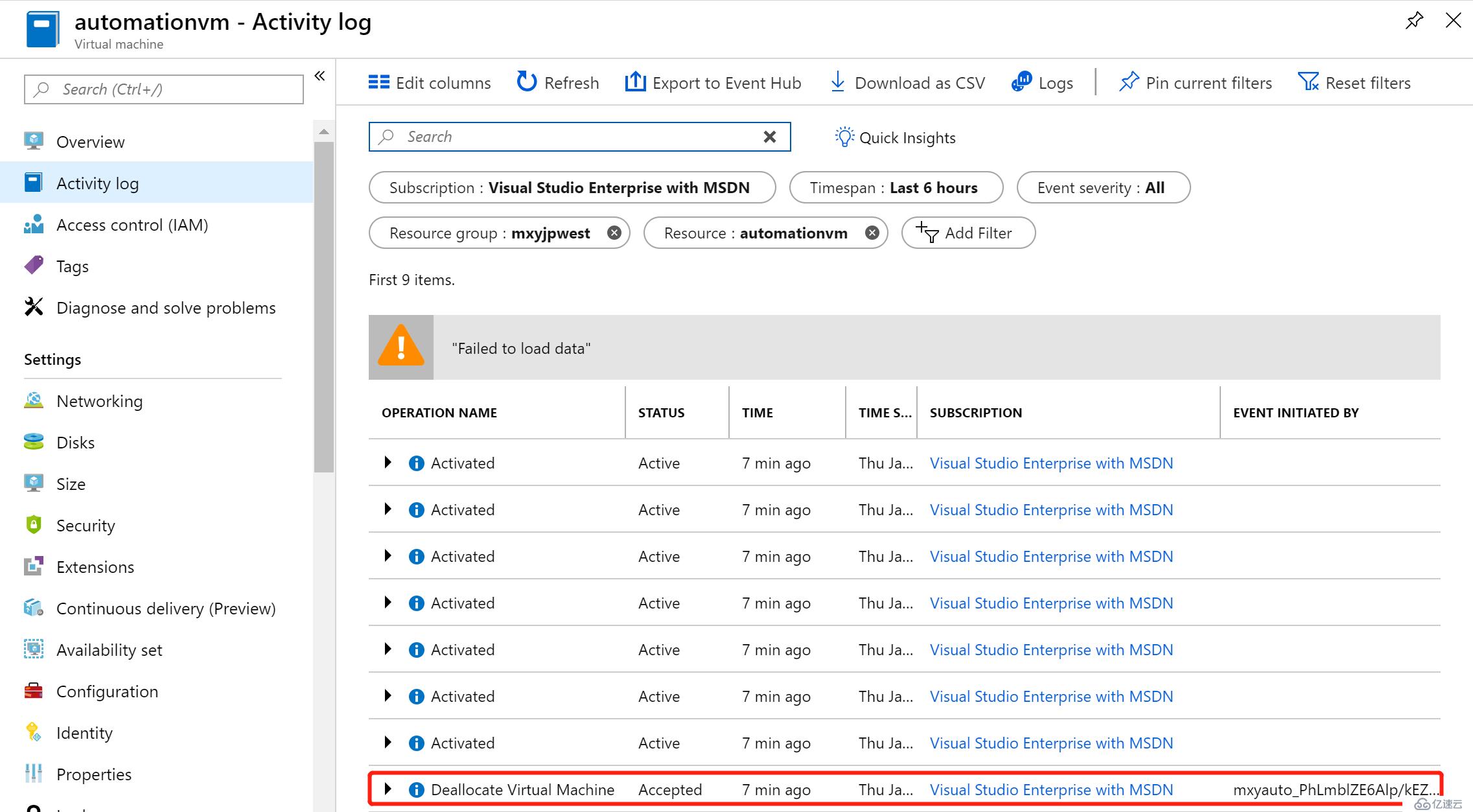Open Diagnose and solve problems
This screenshot has width=1473, height=812.
(x=156, y=308)
